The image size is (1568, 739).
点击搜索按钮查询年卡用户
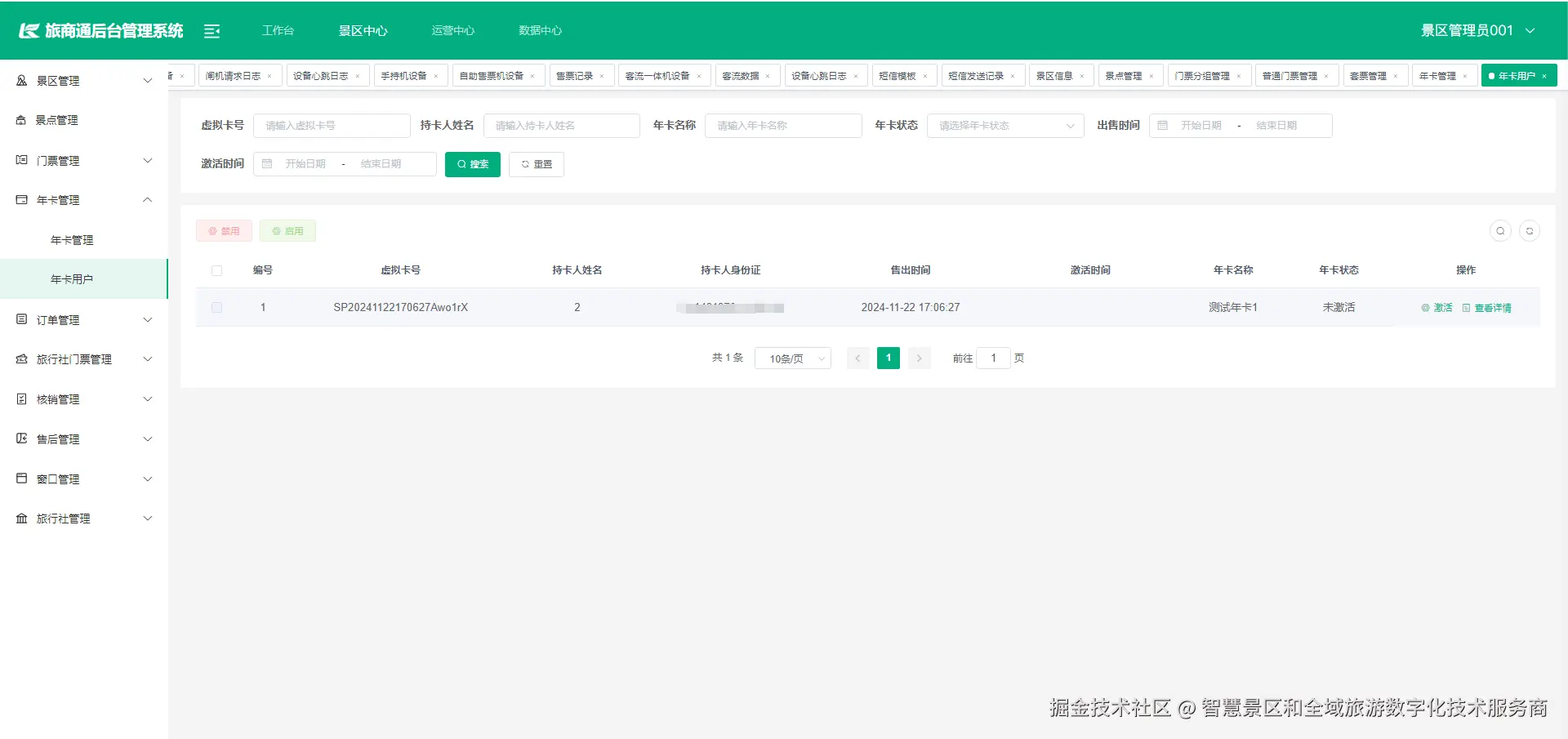coord(472,164)
